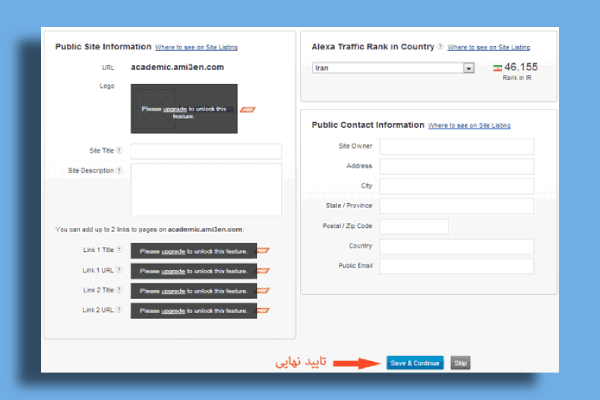Click into the Site Description text area

[x=206, y=189]
